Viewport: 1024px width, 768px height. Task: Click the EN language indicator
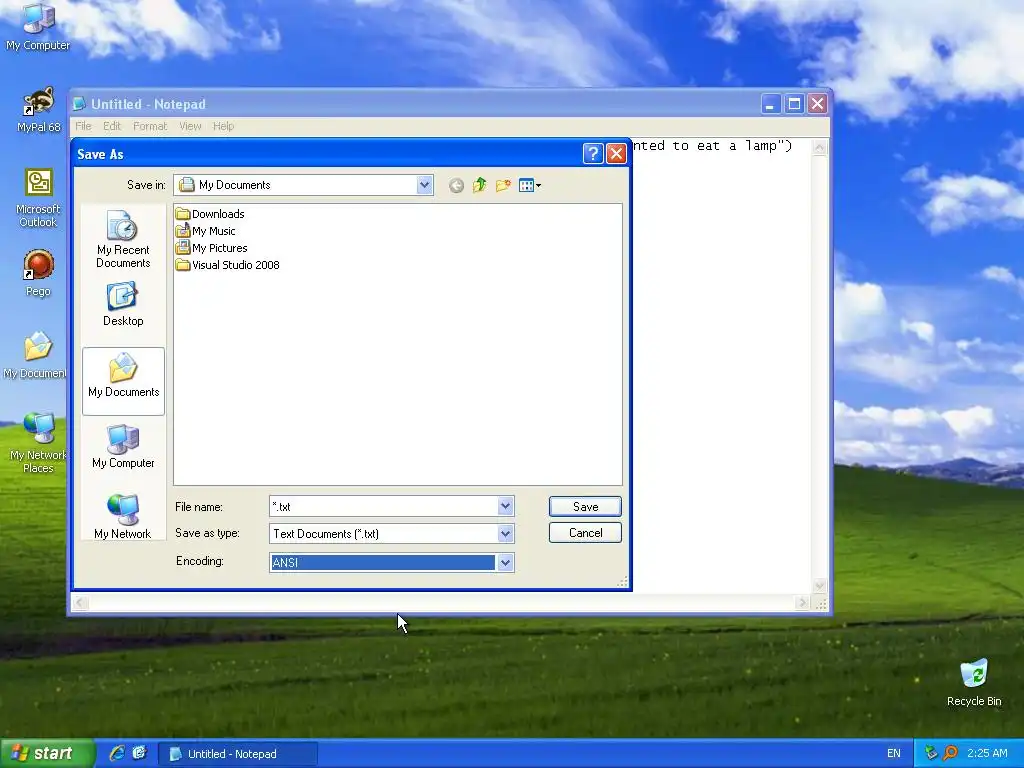point(893,754)
